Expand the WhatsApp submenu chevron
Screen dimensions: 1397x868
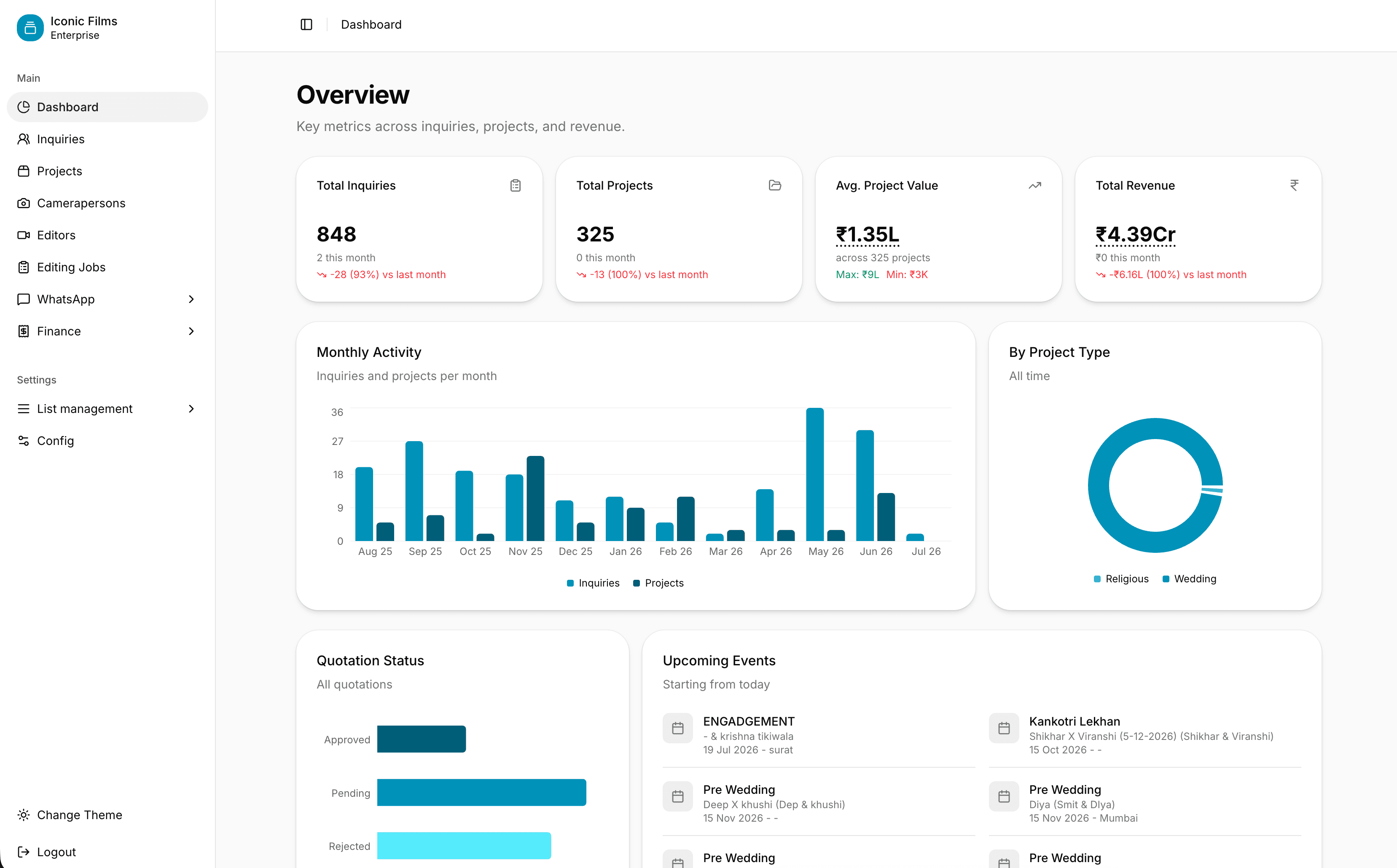point(191,299)
